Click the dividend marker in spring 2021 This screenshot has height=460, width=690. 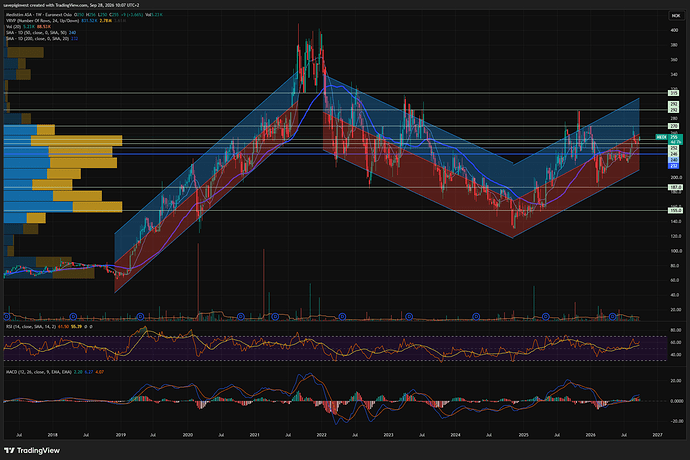pyautogui.click(x=275, y=316)
